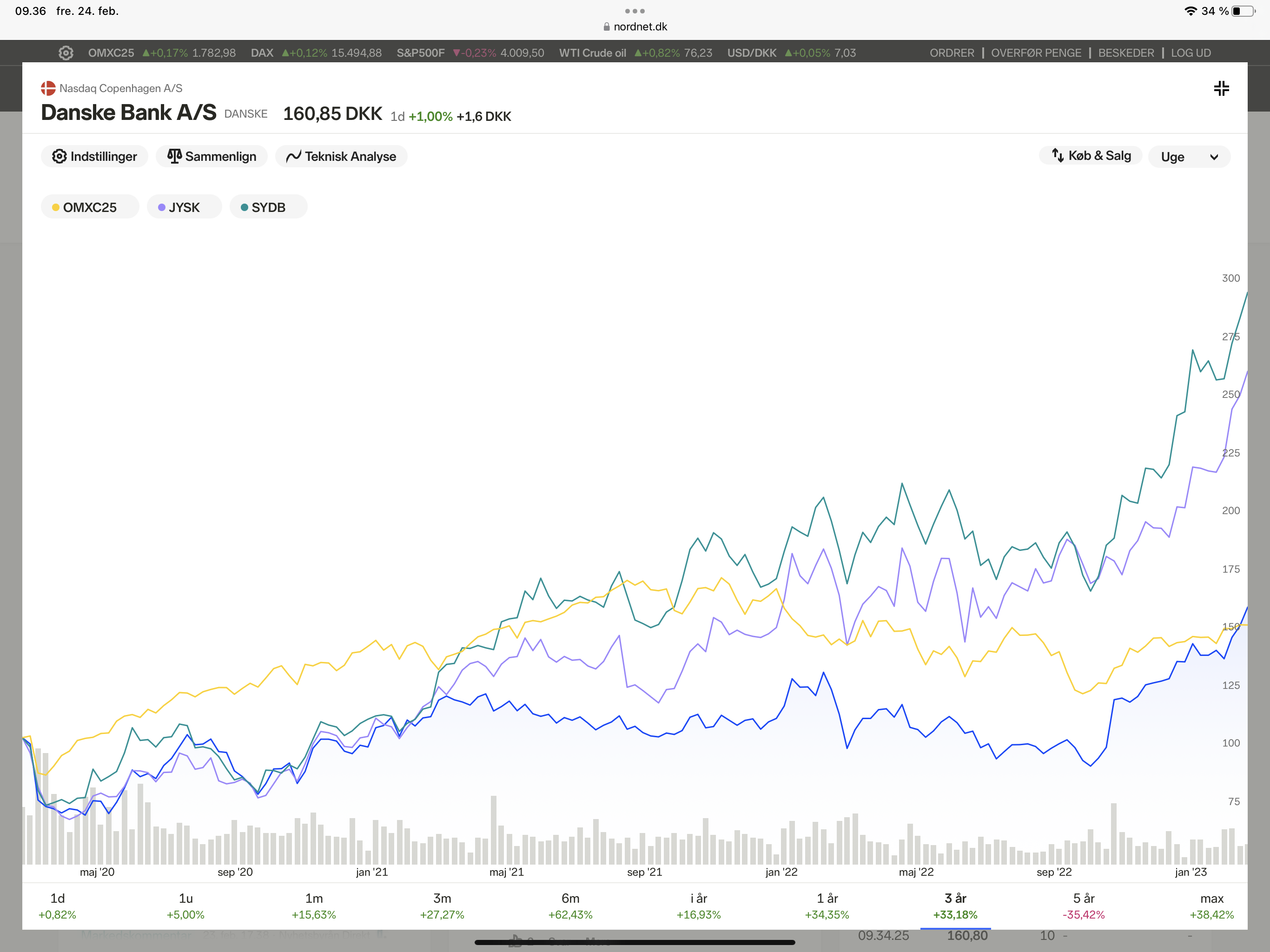Tap the lock icon beside nordnet.dk
The image size is (1270, 952).
coord(606,27)
